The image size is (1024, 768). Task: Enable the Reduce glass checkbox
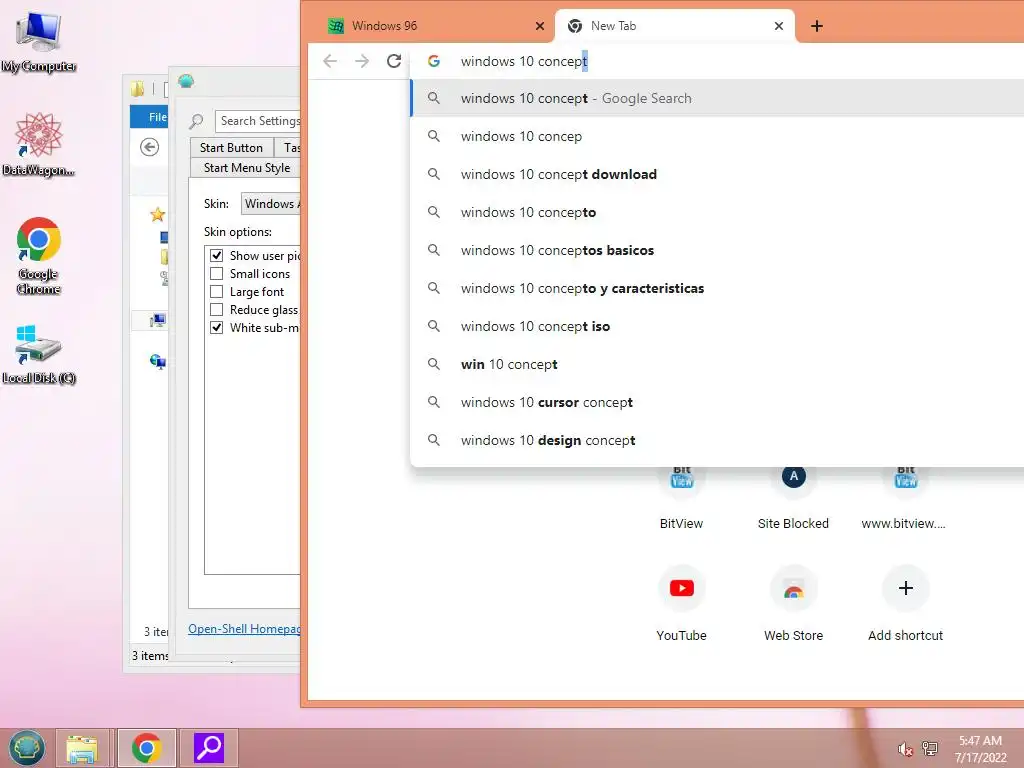point(216,310)
